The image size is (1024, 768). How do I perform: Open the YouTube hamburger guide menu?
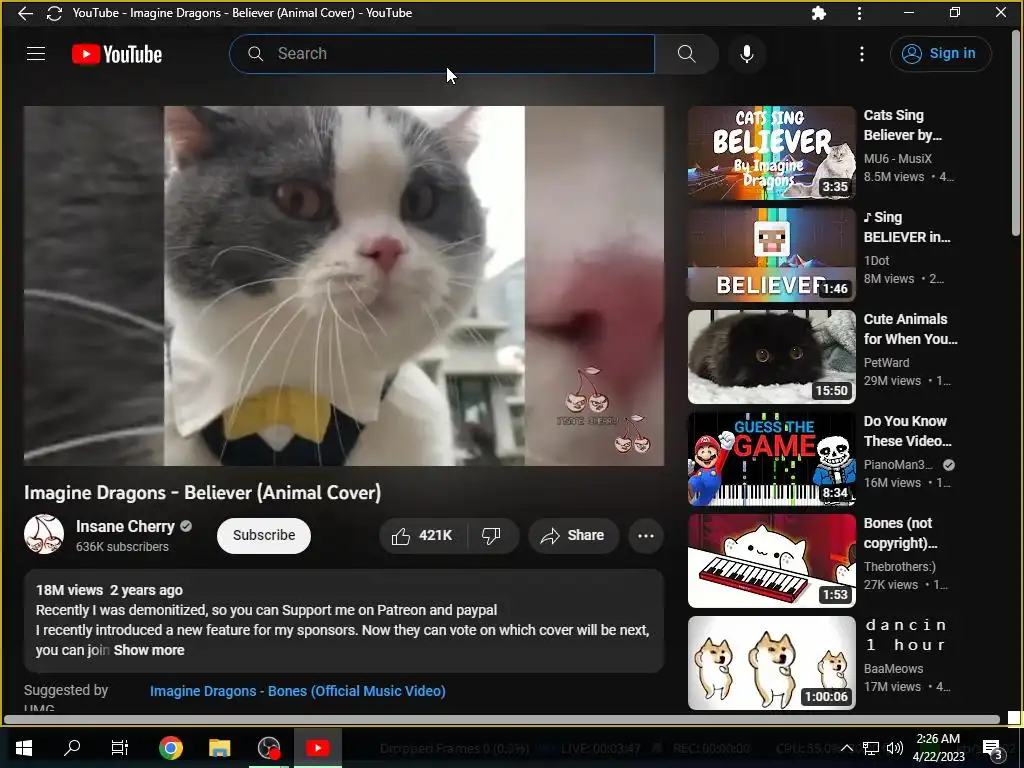[x=36, y=54]
